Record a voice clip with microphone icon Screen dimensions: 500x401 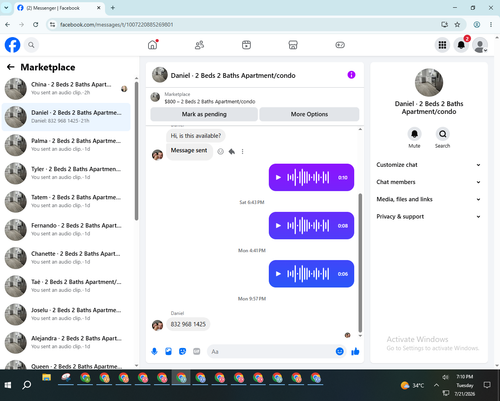click(x=154, y=351)
